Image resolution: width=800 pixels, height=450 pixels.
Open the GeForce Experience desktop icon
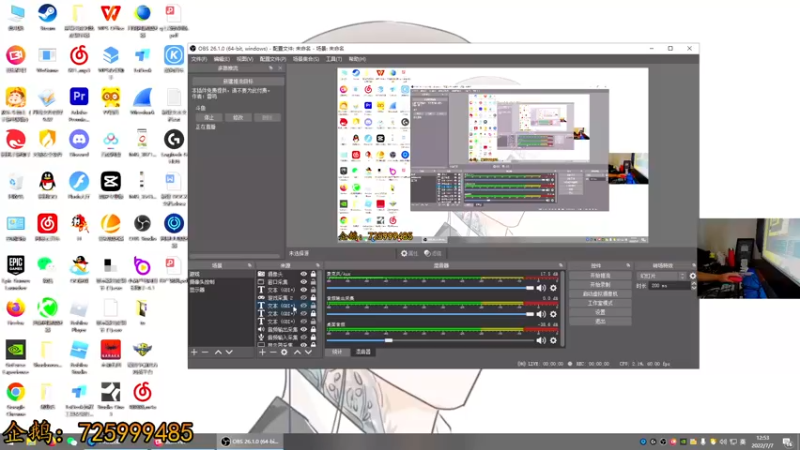click(x=16, y=357)
